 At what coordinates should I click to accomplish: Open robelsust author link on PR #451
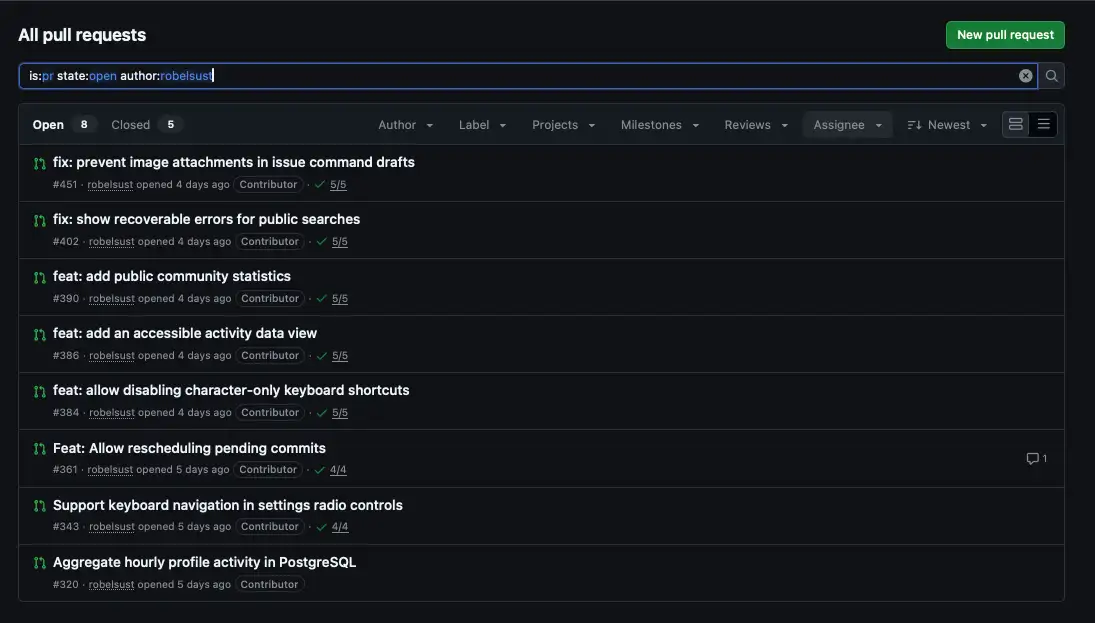pyautogui.click(x=110, y=184)
